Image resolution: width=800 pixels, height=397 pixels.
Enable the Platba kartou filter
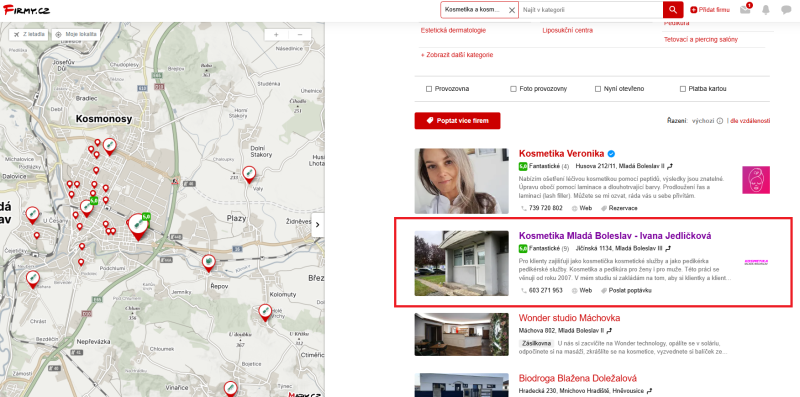coord(683,89)
